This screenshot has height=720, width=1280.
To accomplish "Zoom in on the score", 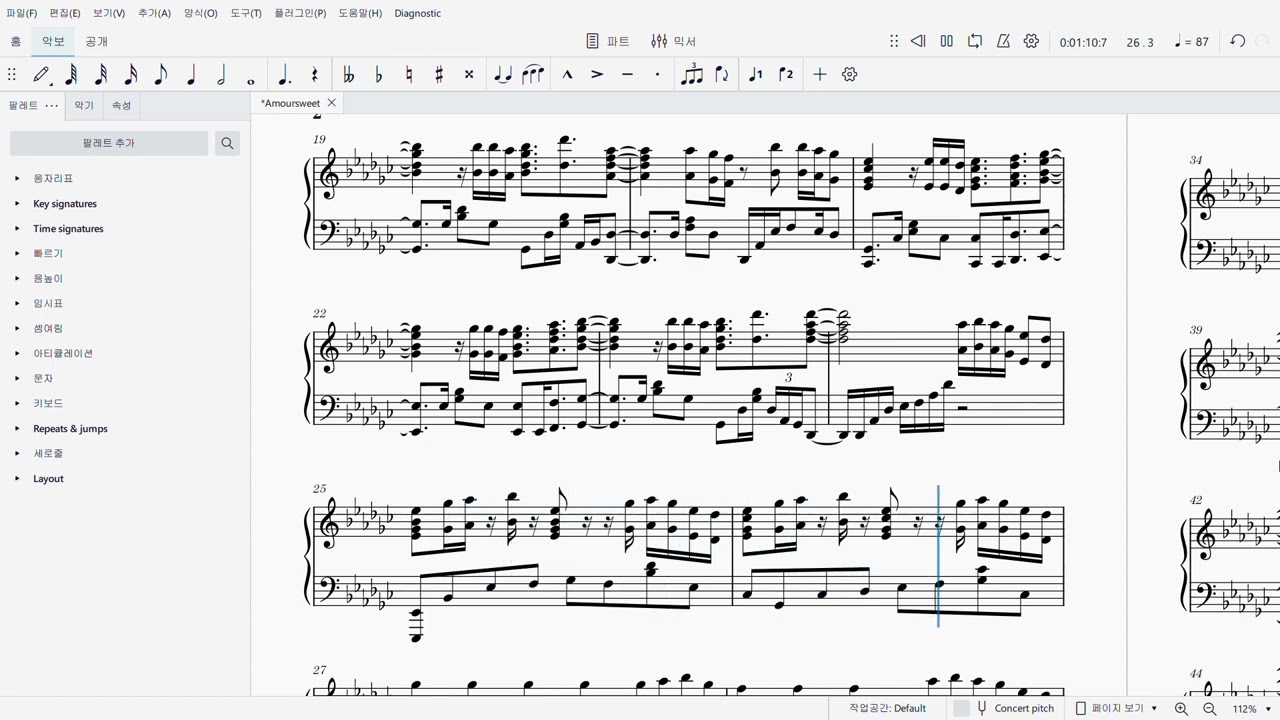I will click(x=1181, y=708).
